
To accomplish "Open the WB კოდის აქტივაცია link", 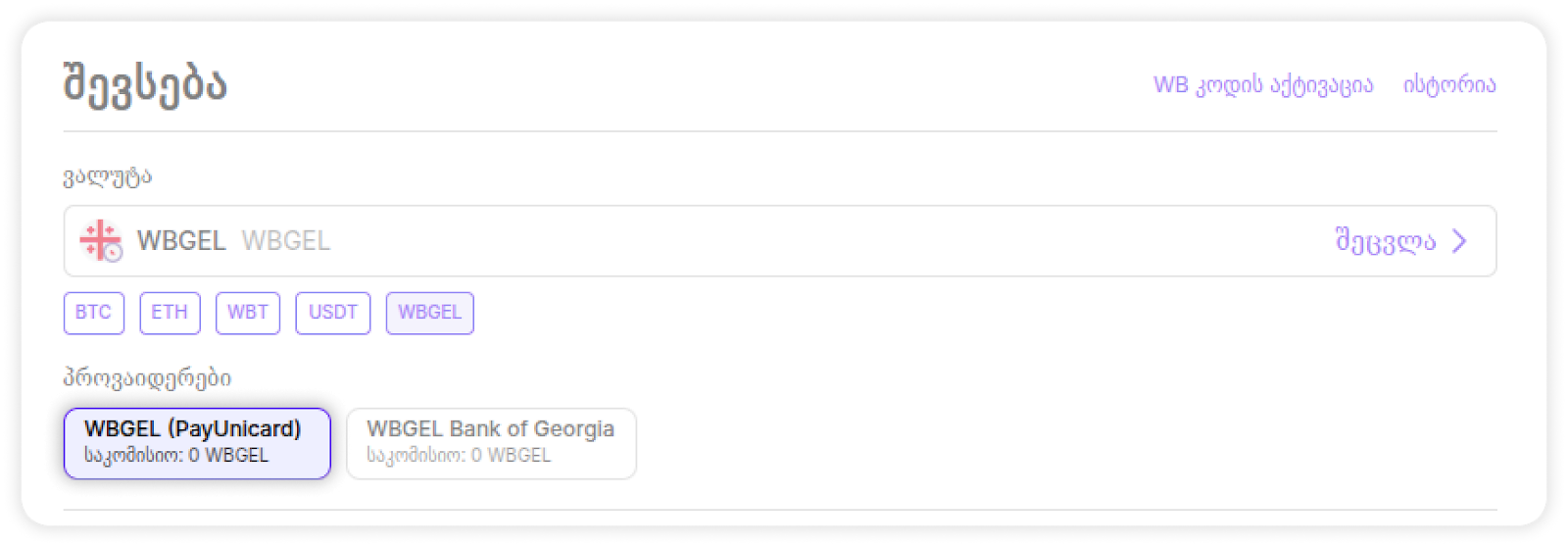I will 1263,85.
